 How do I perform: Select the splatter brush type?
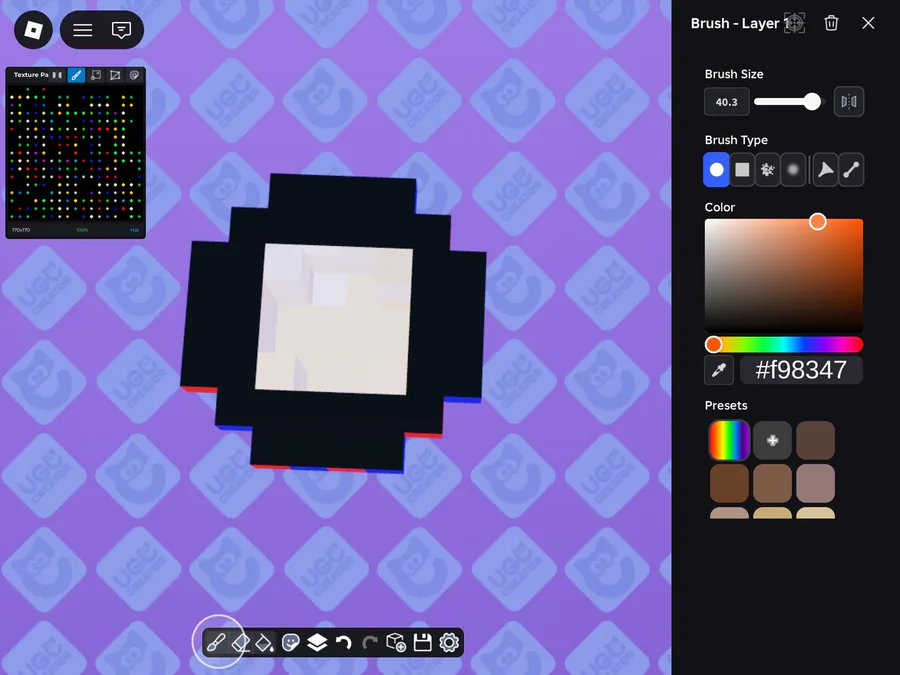click(767, 170)
